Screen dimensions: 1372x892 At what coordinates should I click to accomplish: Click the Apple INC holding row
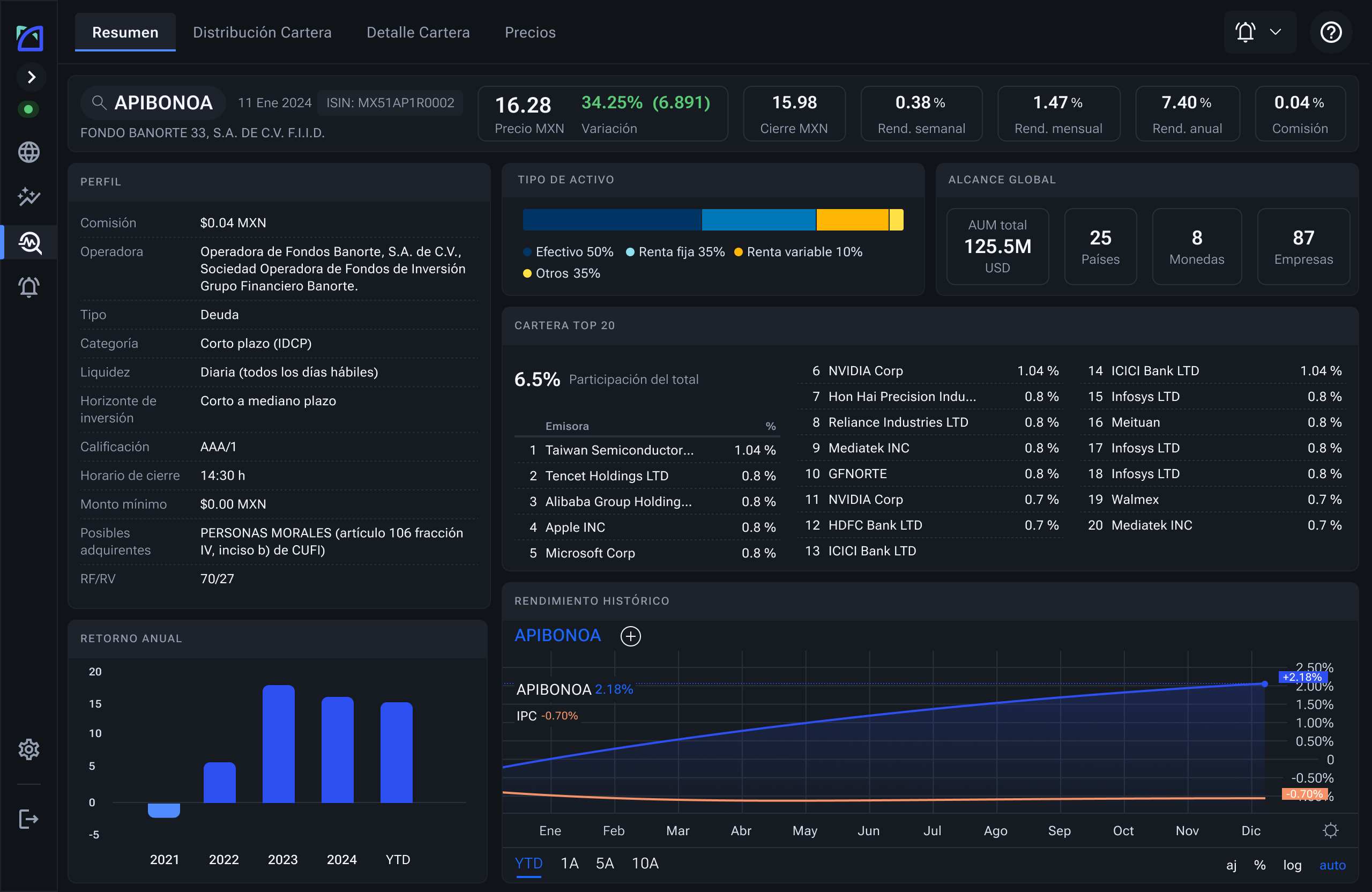[x=646, y=527]
